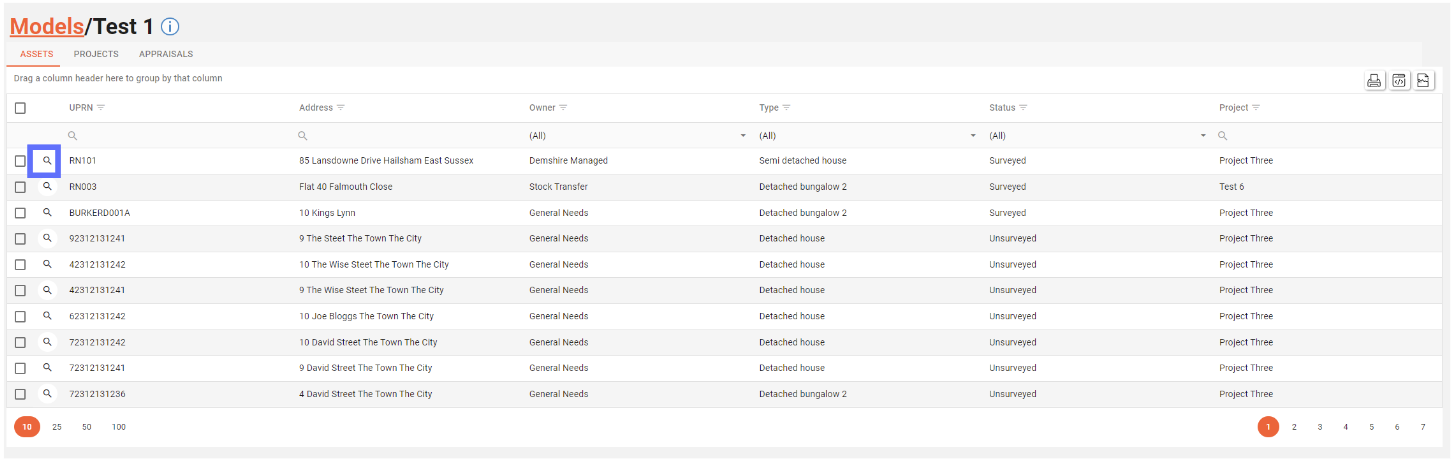Expand the Type filter dropdown

(973, 135)
